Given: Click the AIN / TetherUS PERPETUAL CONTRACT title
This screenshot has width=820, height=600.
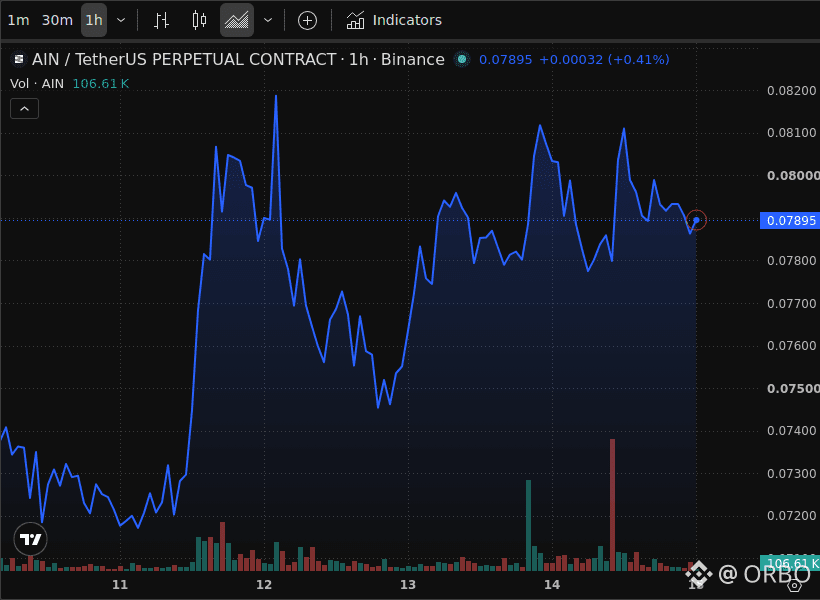Looking at the screenshot, I should [x=238, y=60].
